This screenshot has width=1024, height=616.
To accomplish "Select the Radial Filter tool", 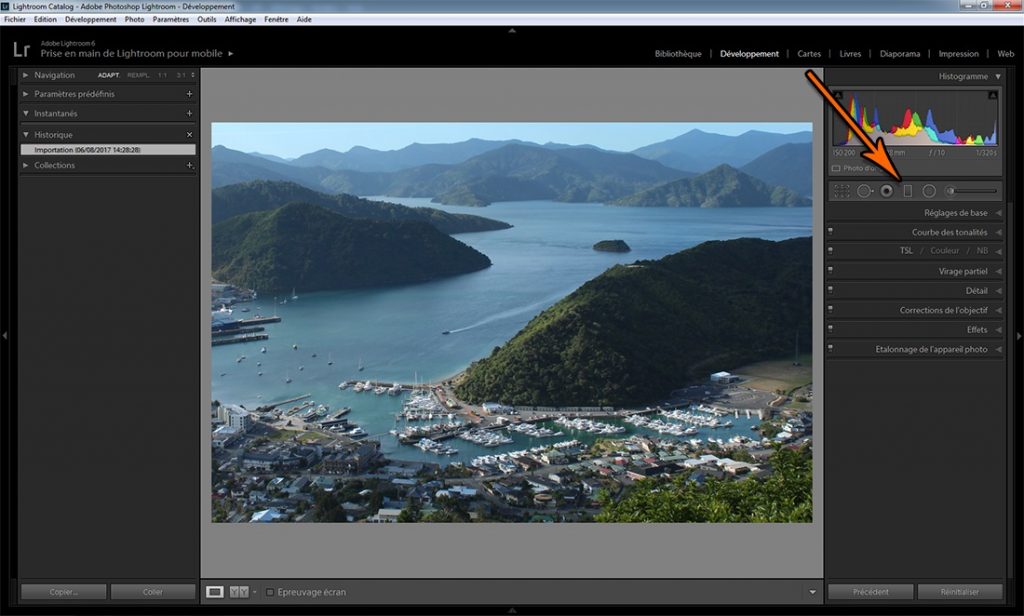I will click(x=929, y=191).
